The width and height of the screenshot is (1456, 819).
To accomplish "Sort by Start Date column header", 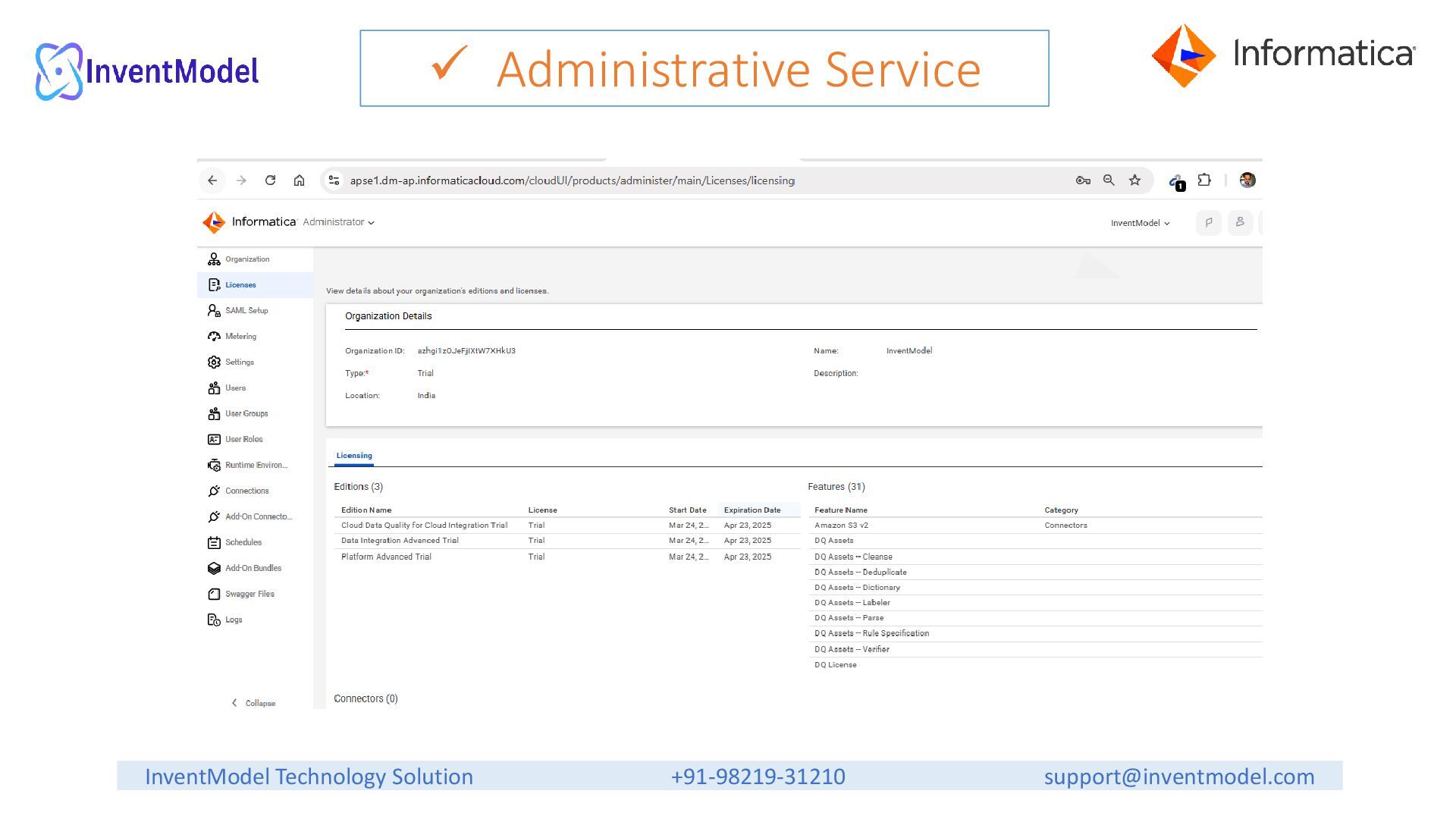I will pyautogui.click(x=688, y=510).
